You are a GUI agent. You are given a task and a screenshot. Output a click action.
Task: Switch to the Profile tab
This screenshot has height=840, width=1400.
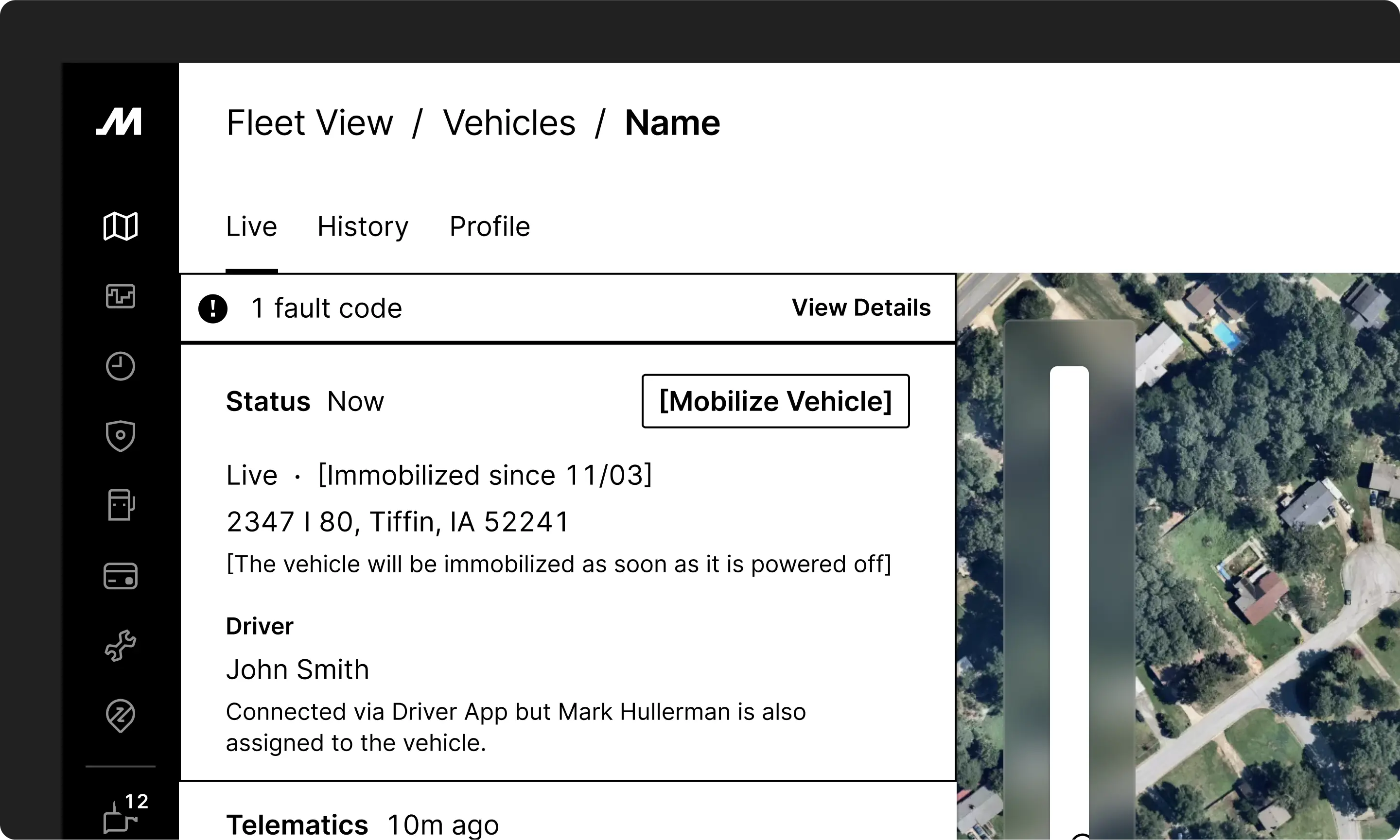click(490, 227)
